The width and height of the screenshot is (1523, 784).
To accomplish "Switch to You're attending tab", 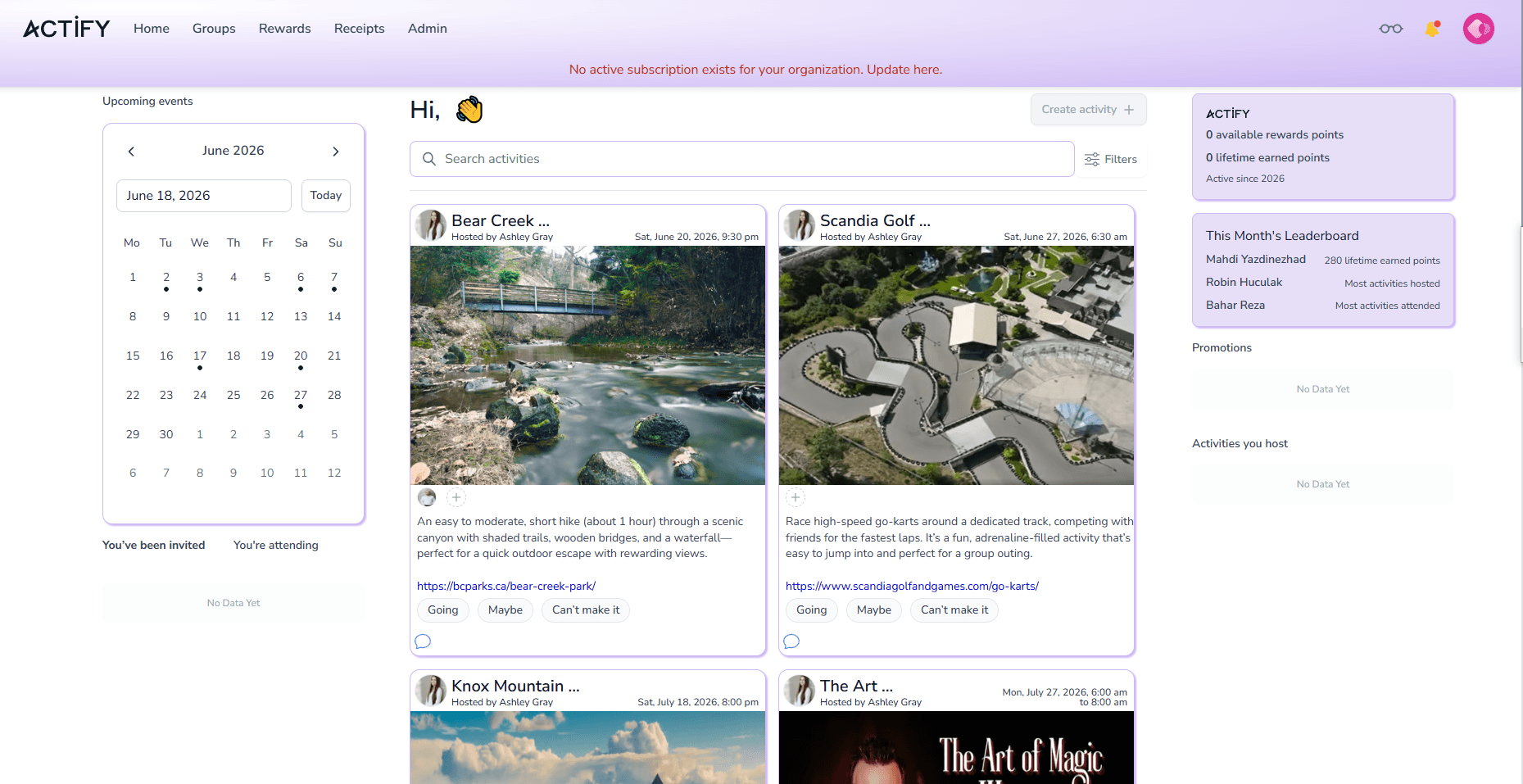I will pyautogui.click(x=276, y=545).
